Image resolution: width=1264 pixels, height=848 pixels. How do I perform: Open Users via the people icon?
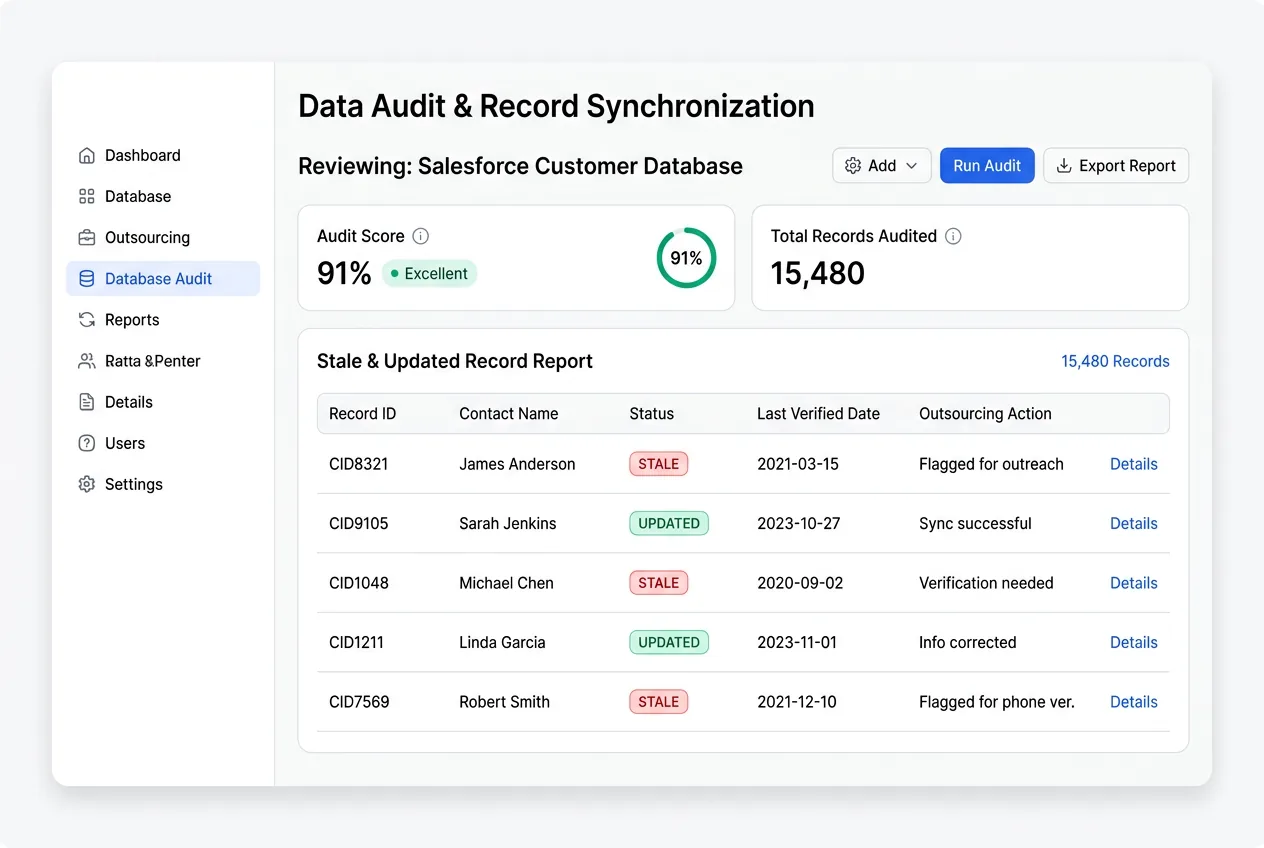[x=88, y=443]
